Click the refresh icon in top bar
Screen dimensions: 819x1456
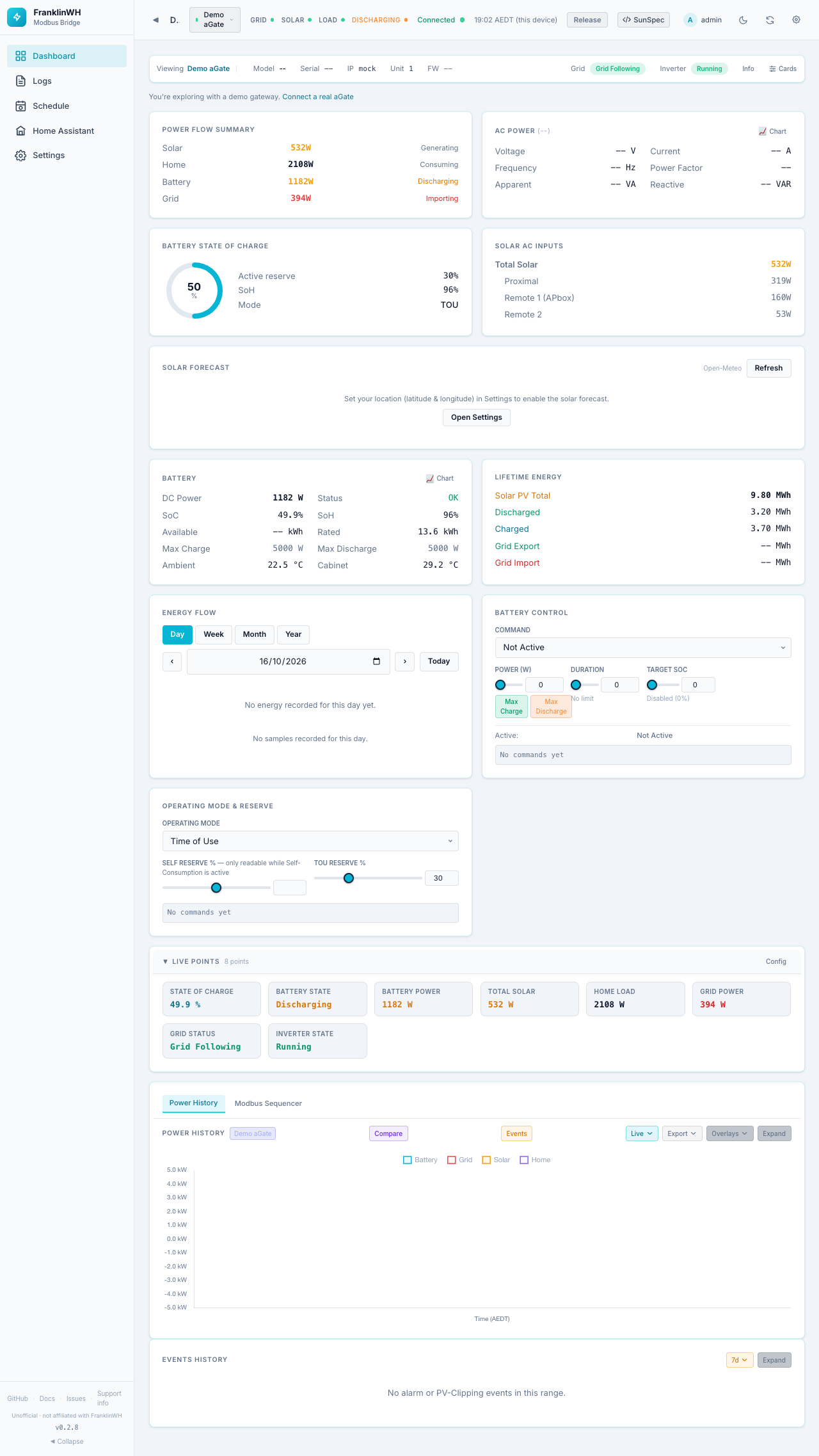pos(770,20)
